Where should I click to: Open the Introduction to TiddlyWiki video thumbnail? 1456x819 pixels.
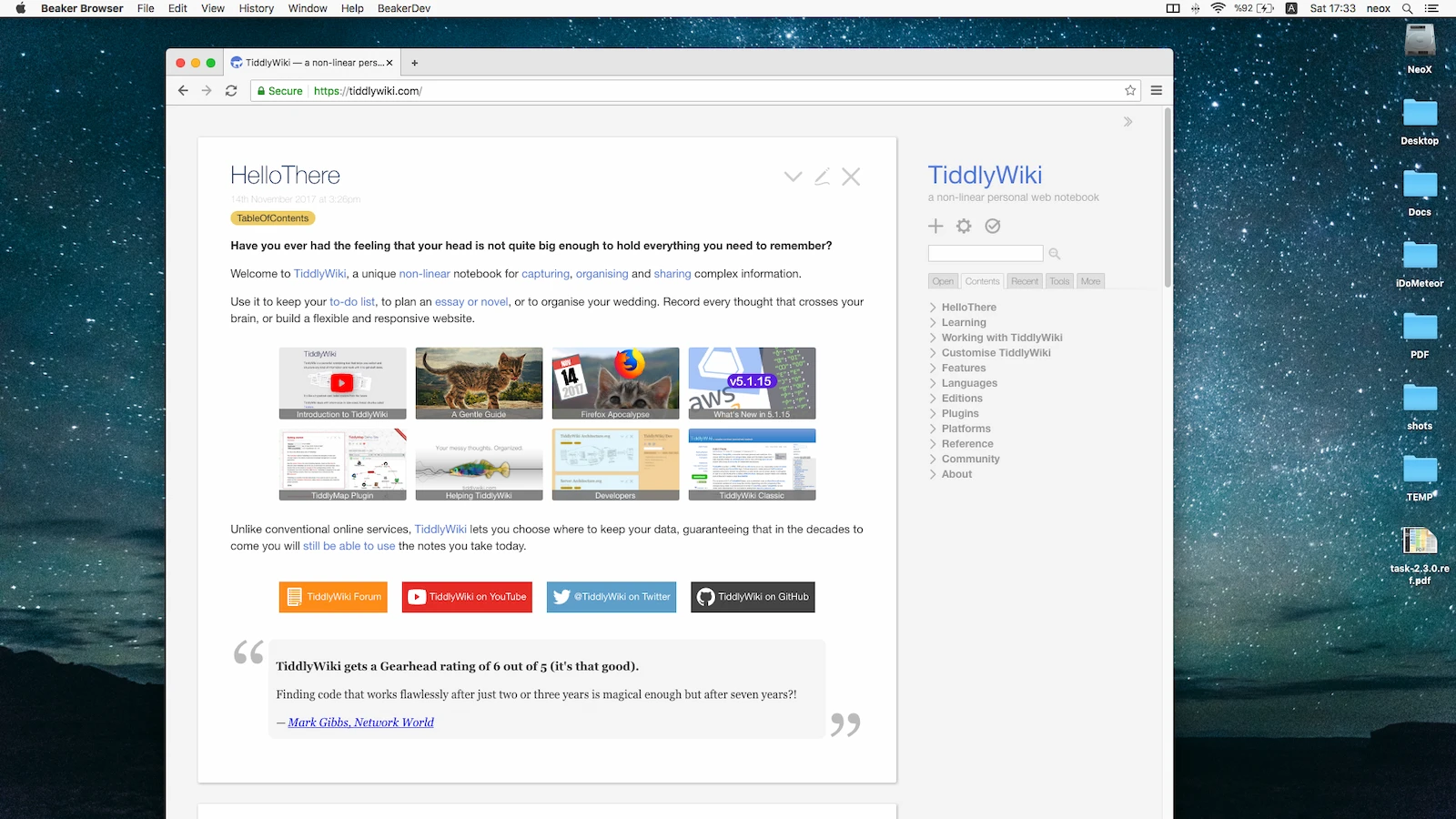[342, 383]
